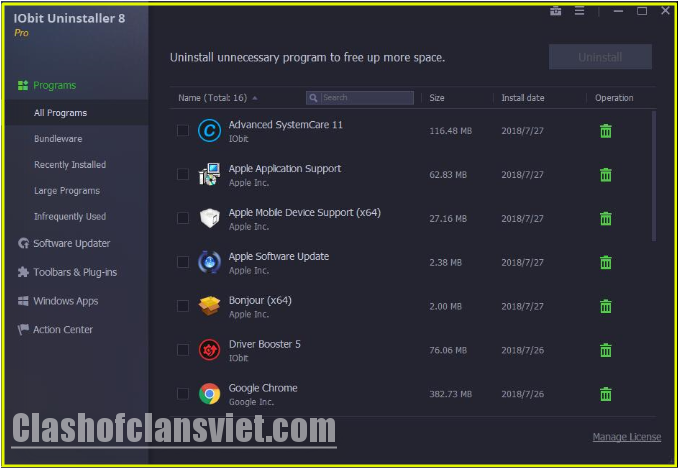Check the Bonjour (x64) checkbox

(x=183, y=306)
